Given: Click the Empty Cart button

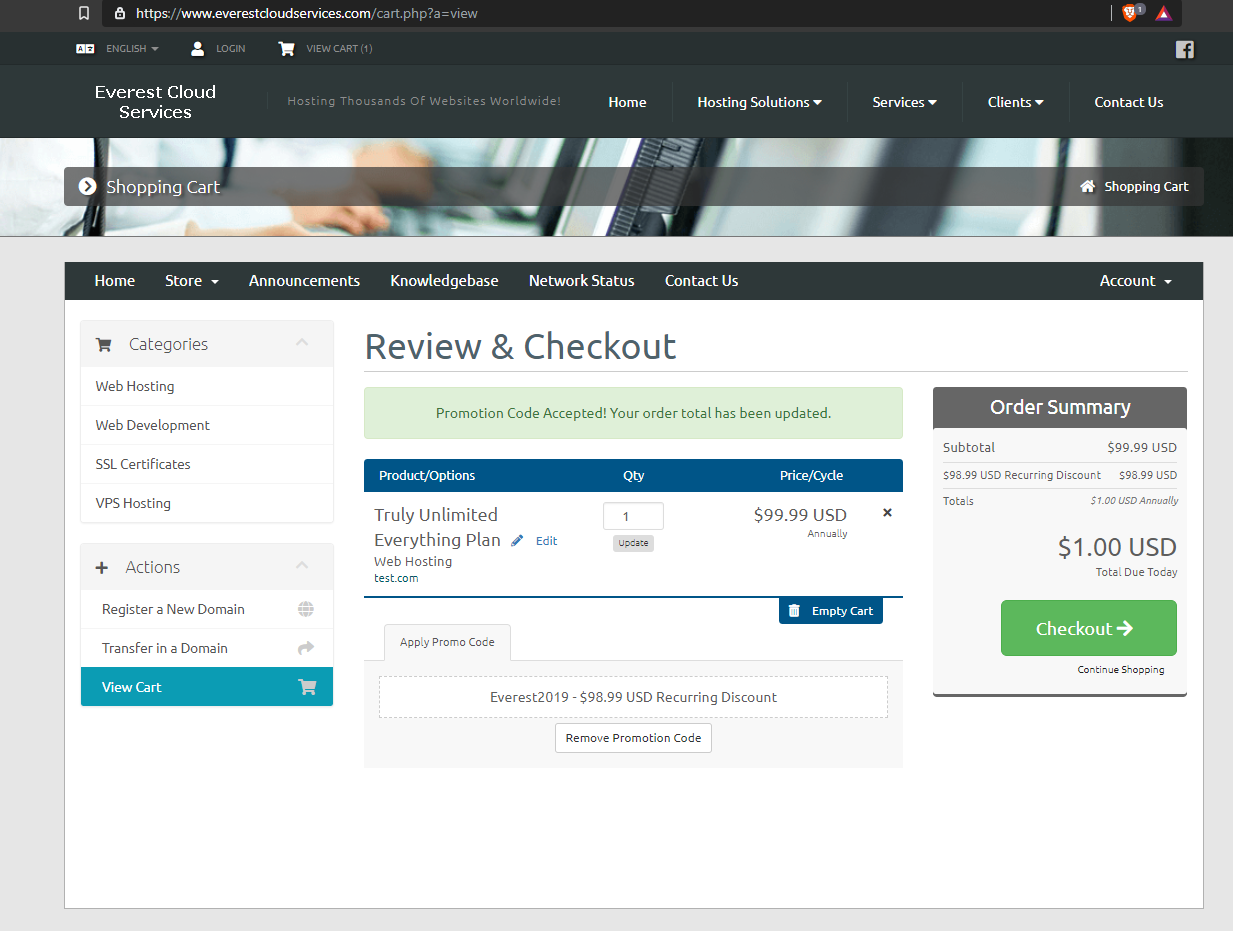Looking at the screenshot, I should click(x=831, y=611).
